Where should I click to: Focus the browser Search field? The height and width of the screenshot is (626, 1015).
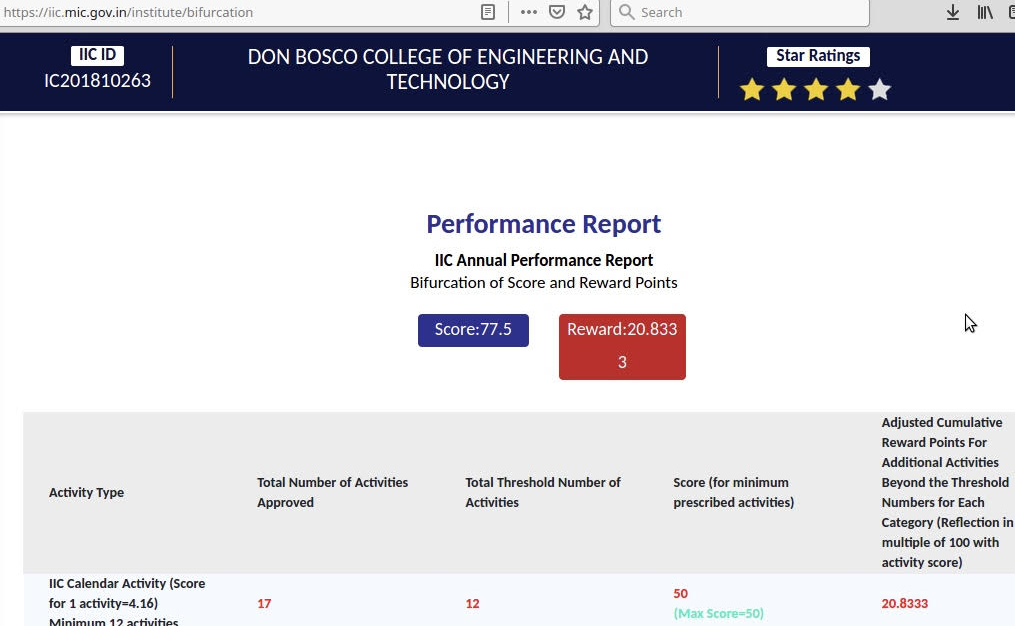click(740, 12)
